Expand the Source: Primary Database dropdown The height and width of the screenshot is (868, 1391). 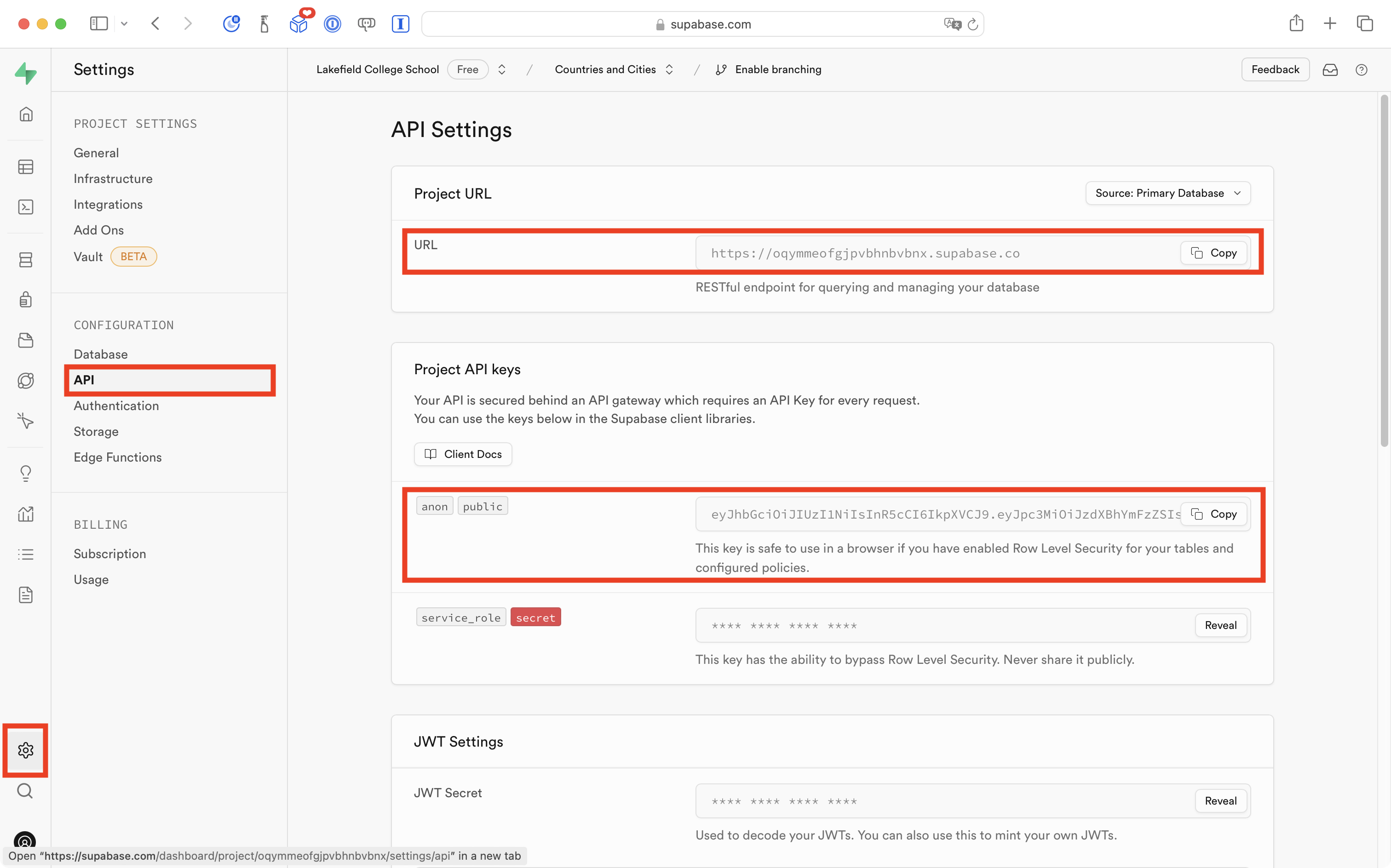point(1167,193)
